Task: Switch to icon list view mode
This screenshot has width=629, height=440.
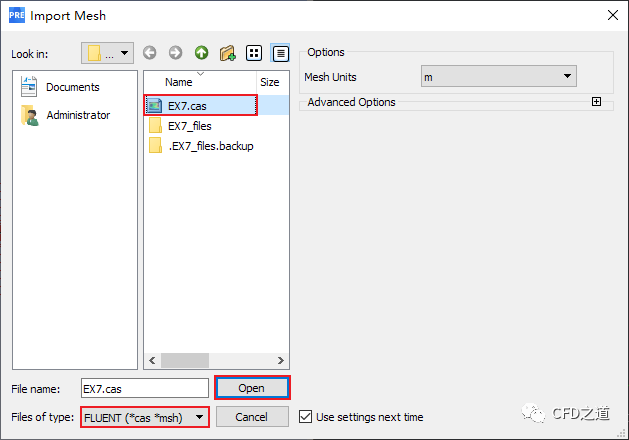Action: (x=254, y=53)
